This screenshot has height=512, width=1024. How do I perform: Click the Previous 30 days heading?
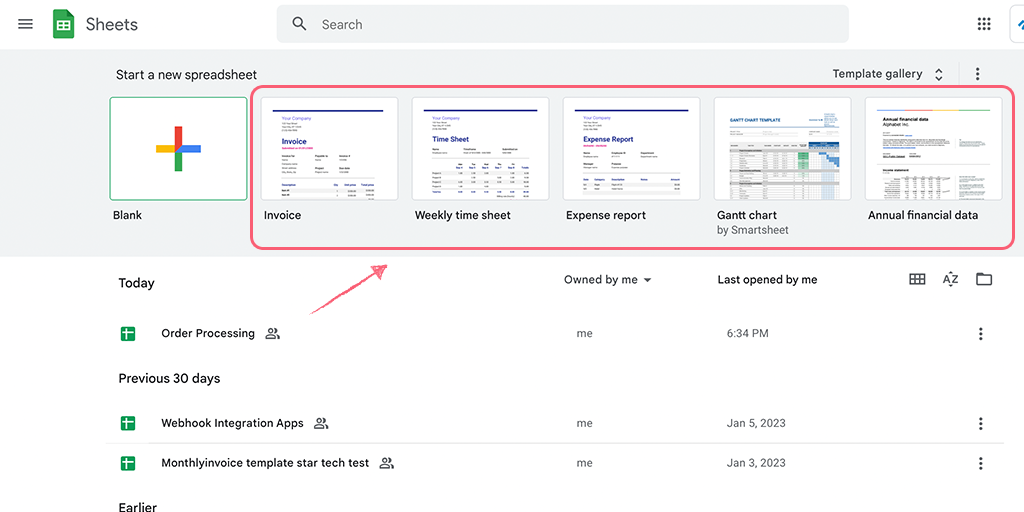[169, 379]
